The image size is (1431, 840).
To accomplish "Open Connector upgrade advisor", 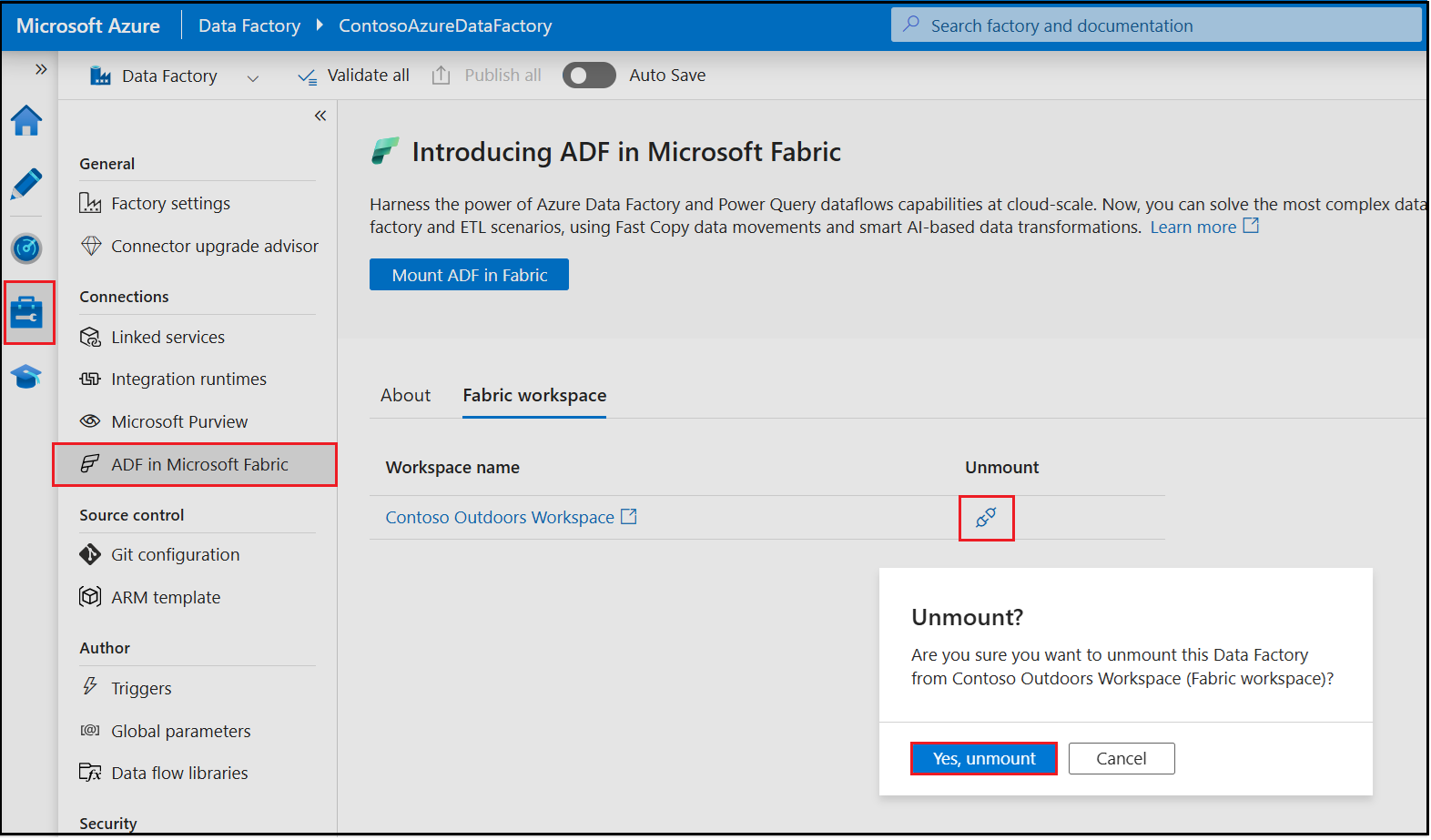I will 215,247.
